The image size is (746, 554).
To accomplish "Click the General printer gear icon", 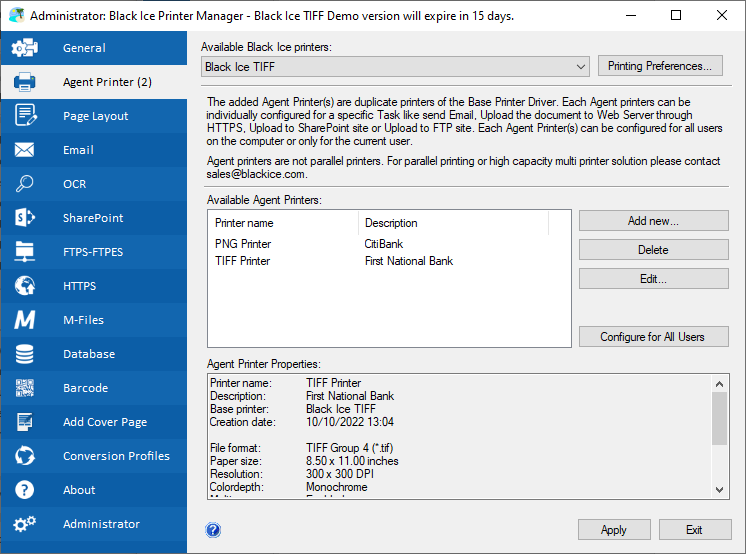I will pyautogui.click(x=25, y=48).
